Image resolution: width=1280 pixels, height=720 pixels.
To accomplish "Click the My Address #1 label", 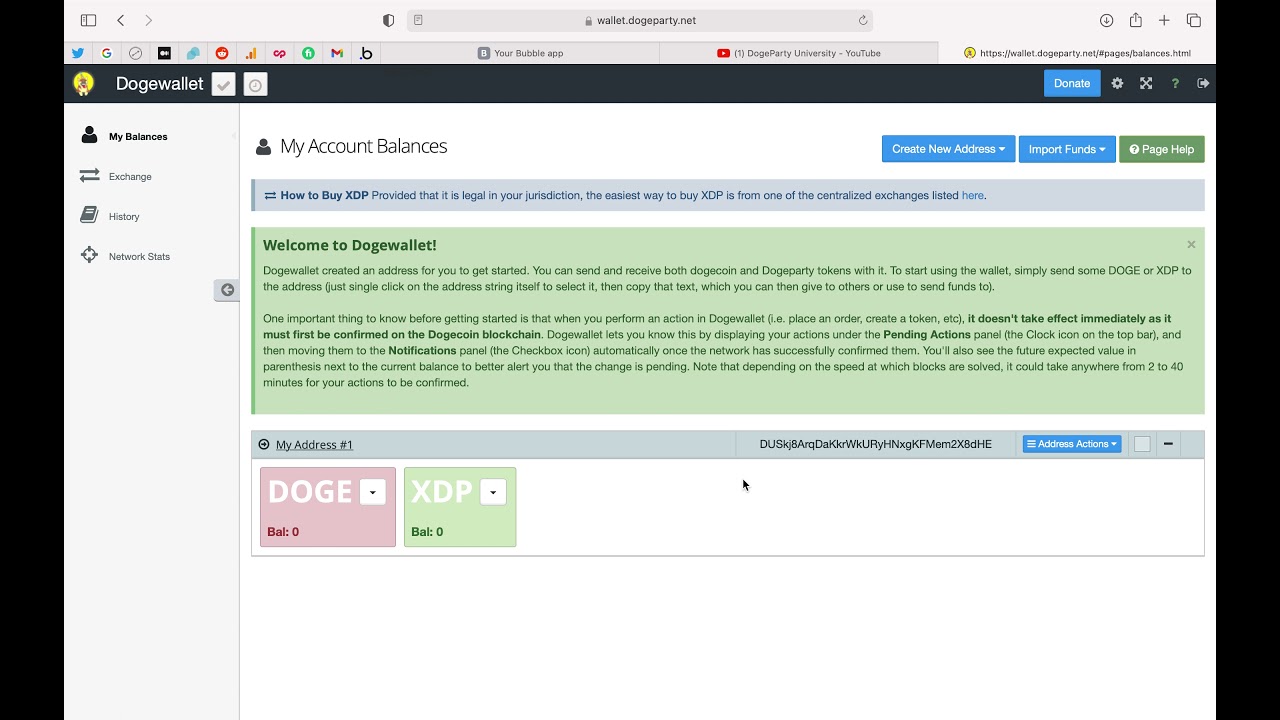I will [x=314, y=445].
